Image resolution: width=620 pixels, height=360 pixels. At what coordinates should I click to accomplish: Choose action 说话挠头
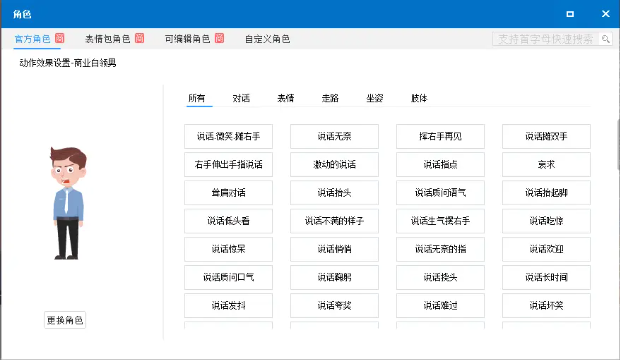pos(440,277)
